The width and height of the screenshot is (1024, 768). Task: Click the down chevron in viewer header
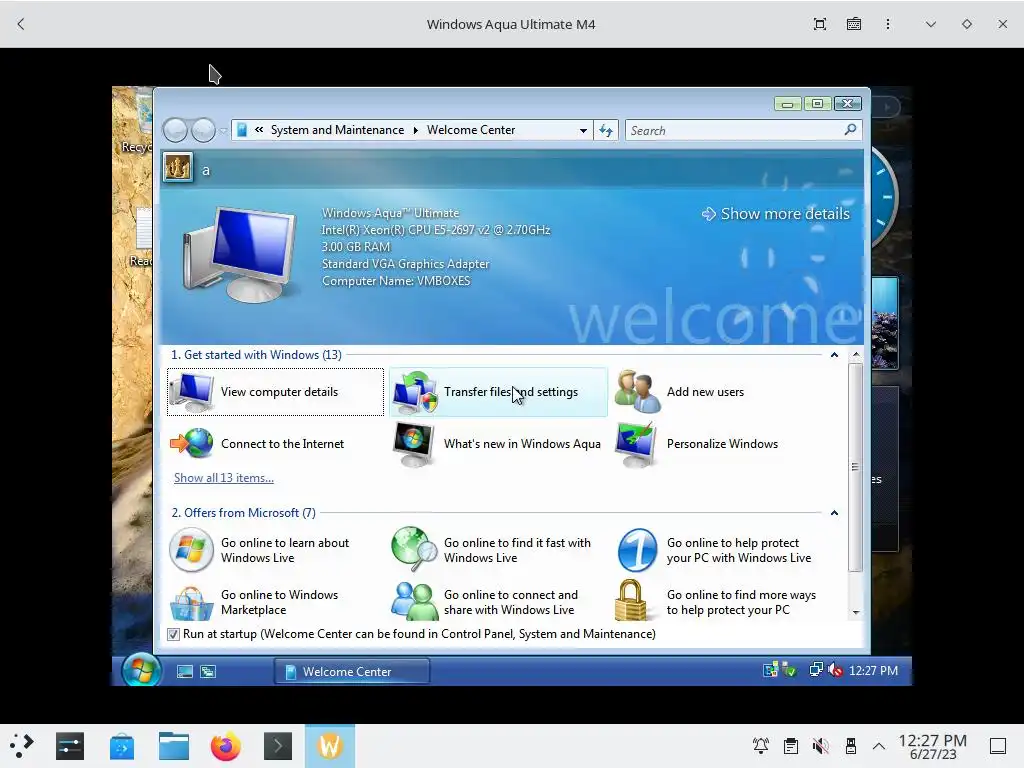pos(931,24)
